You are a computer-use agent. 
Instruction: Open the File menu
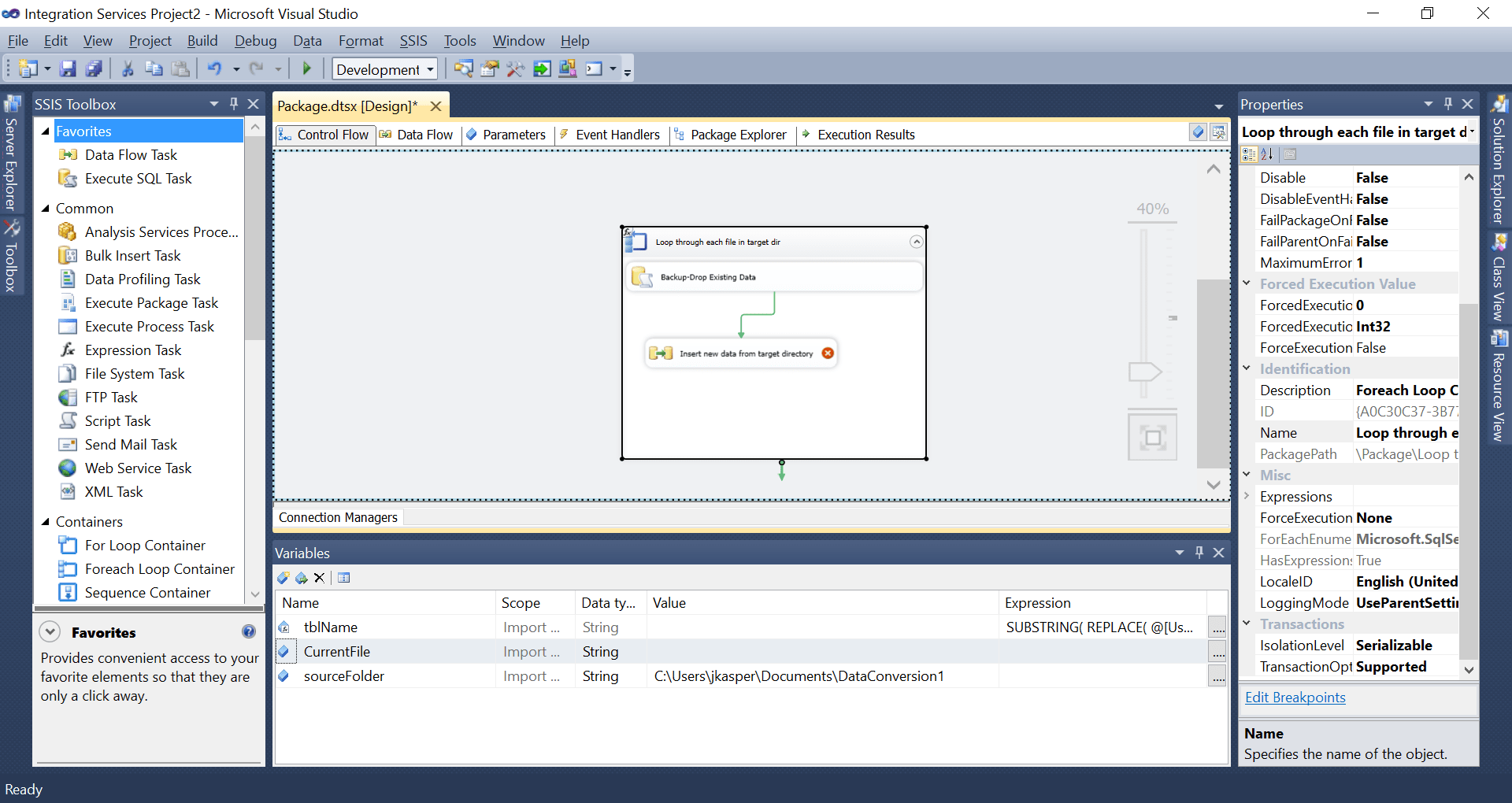[x=18, y=41]
